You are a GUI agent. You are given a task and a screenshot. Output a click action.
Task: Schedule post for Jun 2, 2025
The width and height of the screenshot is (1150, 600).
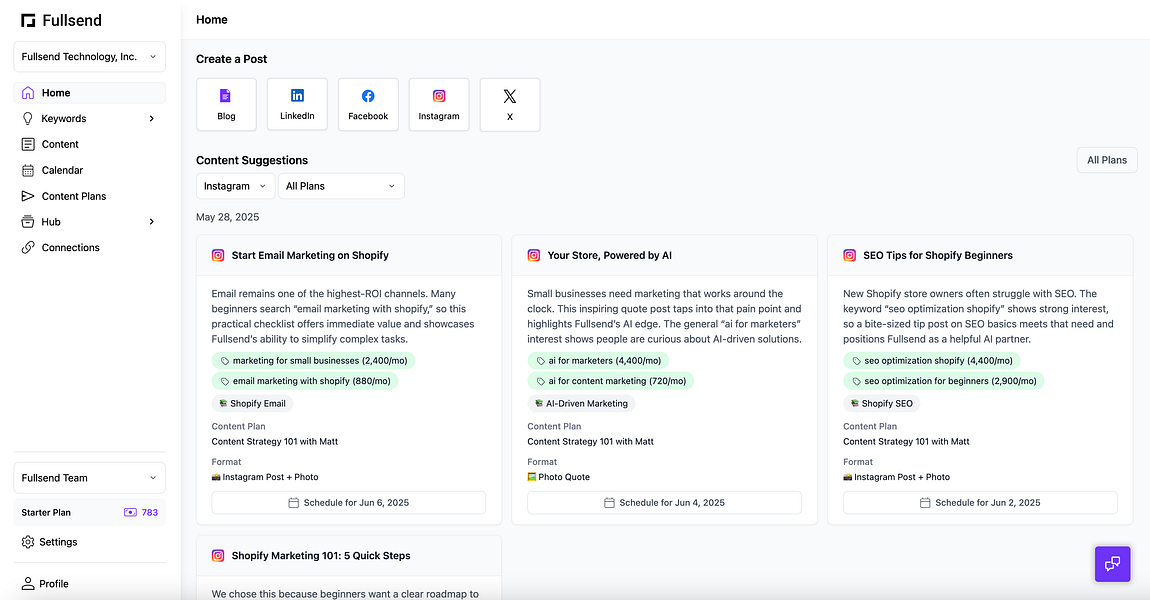point(981,502)
